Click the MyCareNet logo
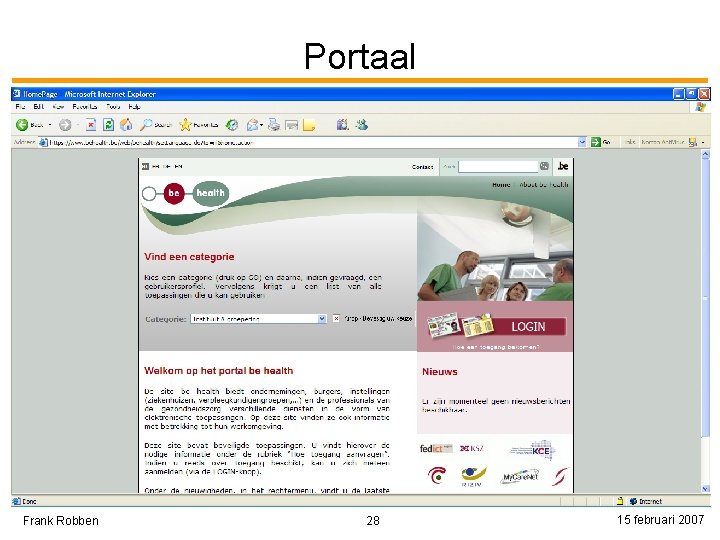The width and height of the screenshot is (720, 540). (520, 477)
